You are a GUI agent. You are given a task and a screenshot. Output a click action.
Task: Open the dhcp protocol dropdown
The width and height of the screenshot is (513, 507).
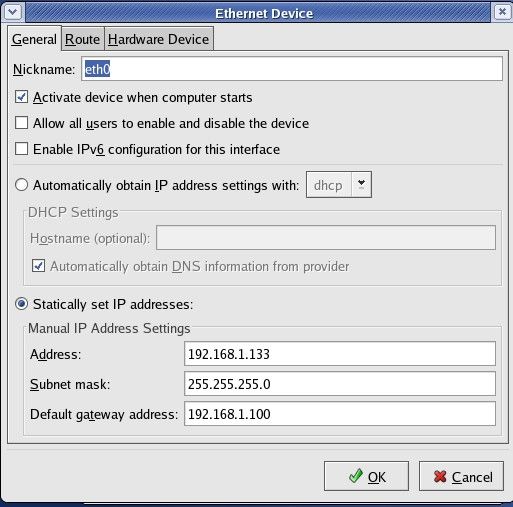coord(339,185)
